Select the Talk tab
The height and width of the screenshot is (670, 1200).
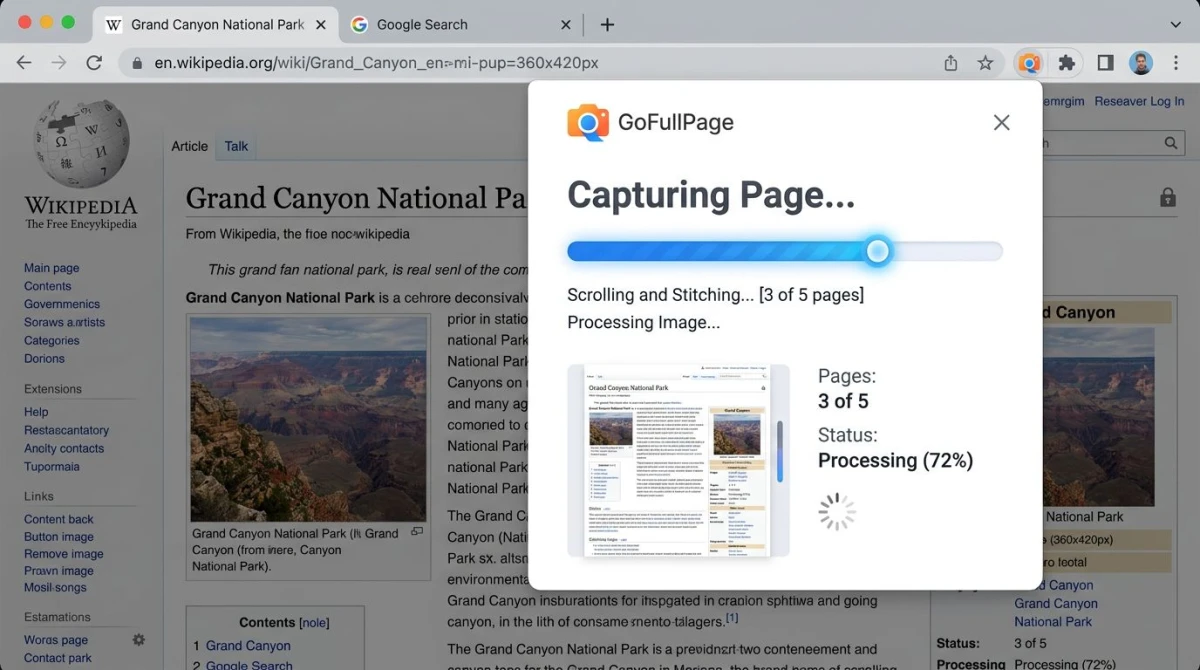236,146
